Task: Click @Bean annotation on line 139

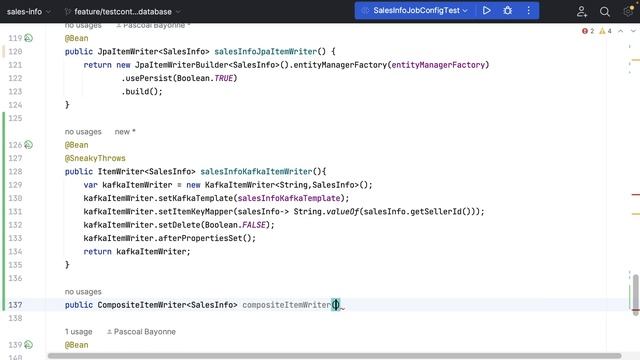Action: [76, 345]
